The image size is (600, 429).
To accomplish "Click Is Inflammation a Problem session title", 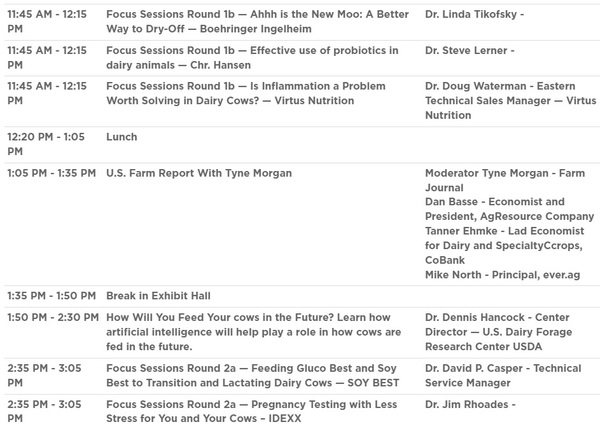I will [x=246, y=93].
